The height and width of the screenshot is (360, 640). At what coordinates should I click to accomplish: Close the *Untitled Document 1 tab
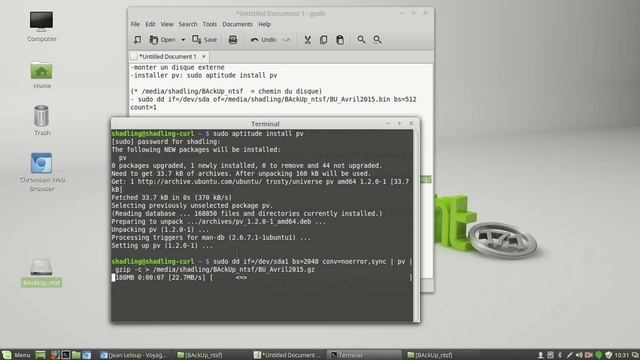pos(204,56)
